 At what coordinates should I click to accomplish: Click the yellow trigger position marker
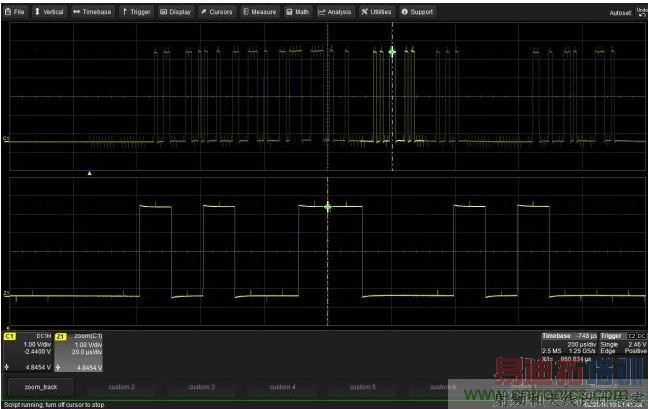[x=90, y=173]
